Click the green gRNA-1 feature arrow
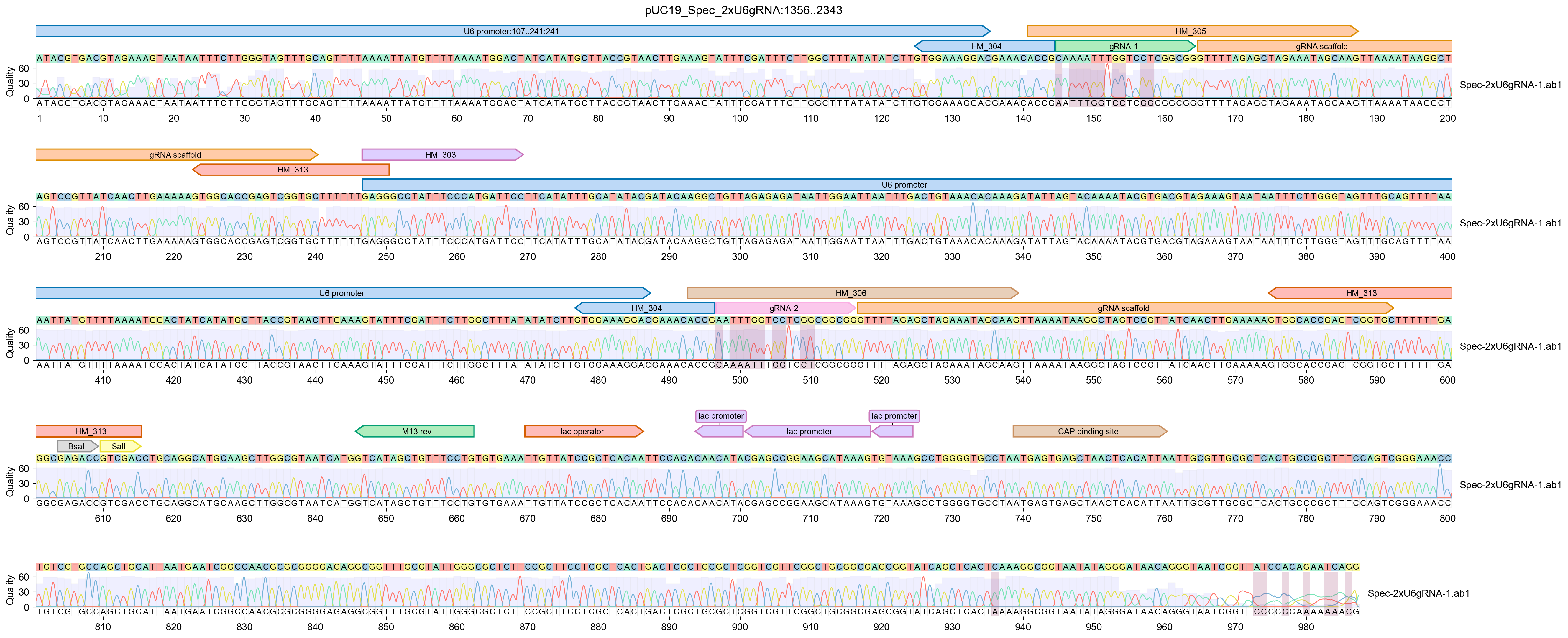 pyautogui.click(x=1124, y=46)
